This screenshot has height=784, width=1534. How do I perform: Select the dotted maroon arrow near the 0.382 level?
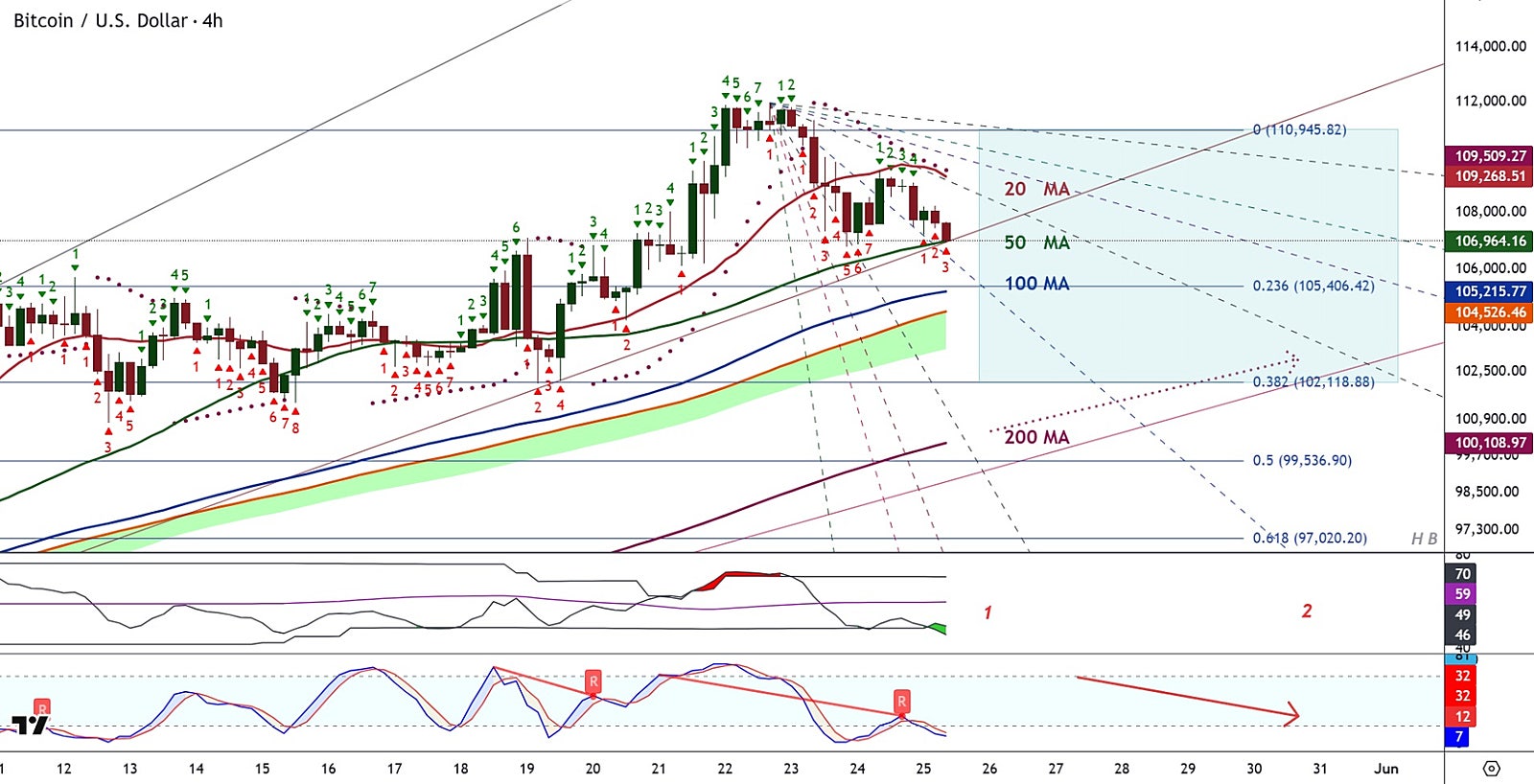coord(1144,393)
